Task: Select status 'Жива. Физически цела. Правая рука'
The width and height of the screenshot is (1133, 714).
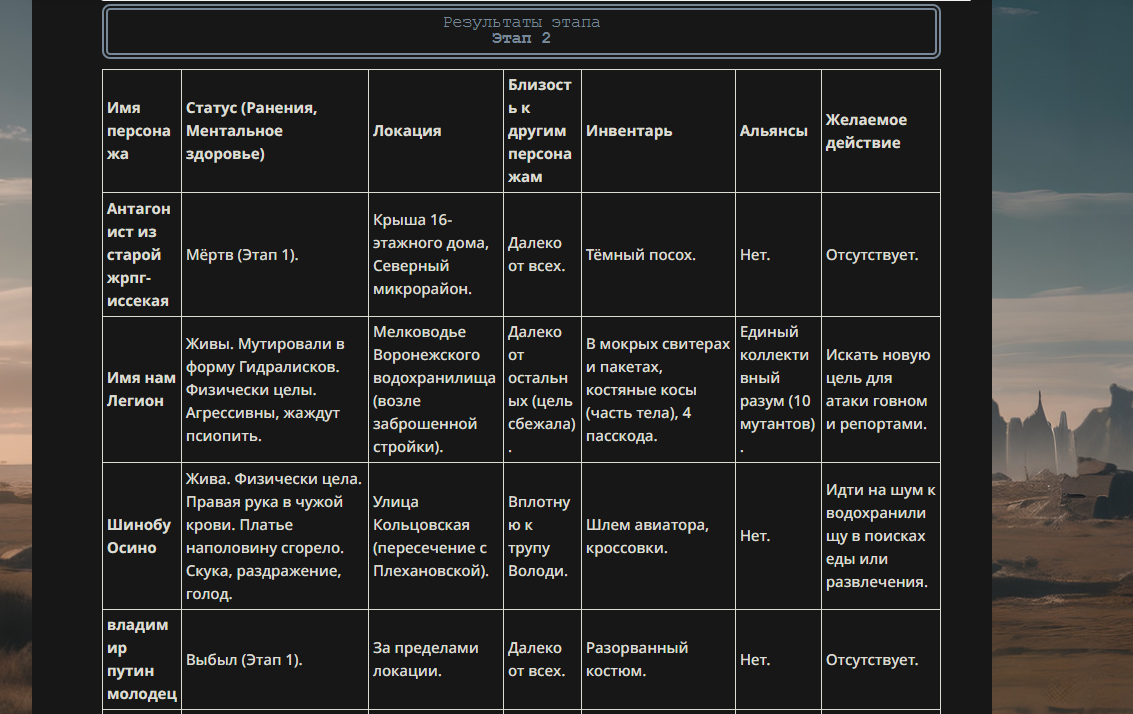Action: tap(275, 536)
